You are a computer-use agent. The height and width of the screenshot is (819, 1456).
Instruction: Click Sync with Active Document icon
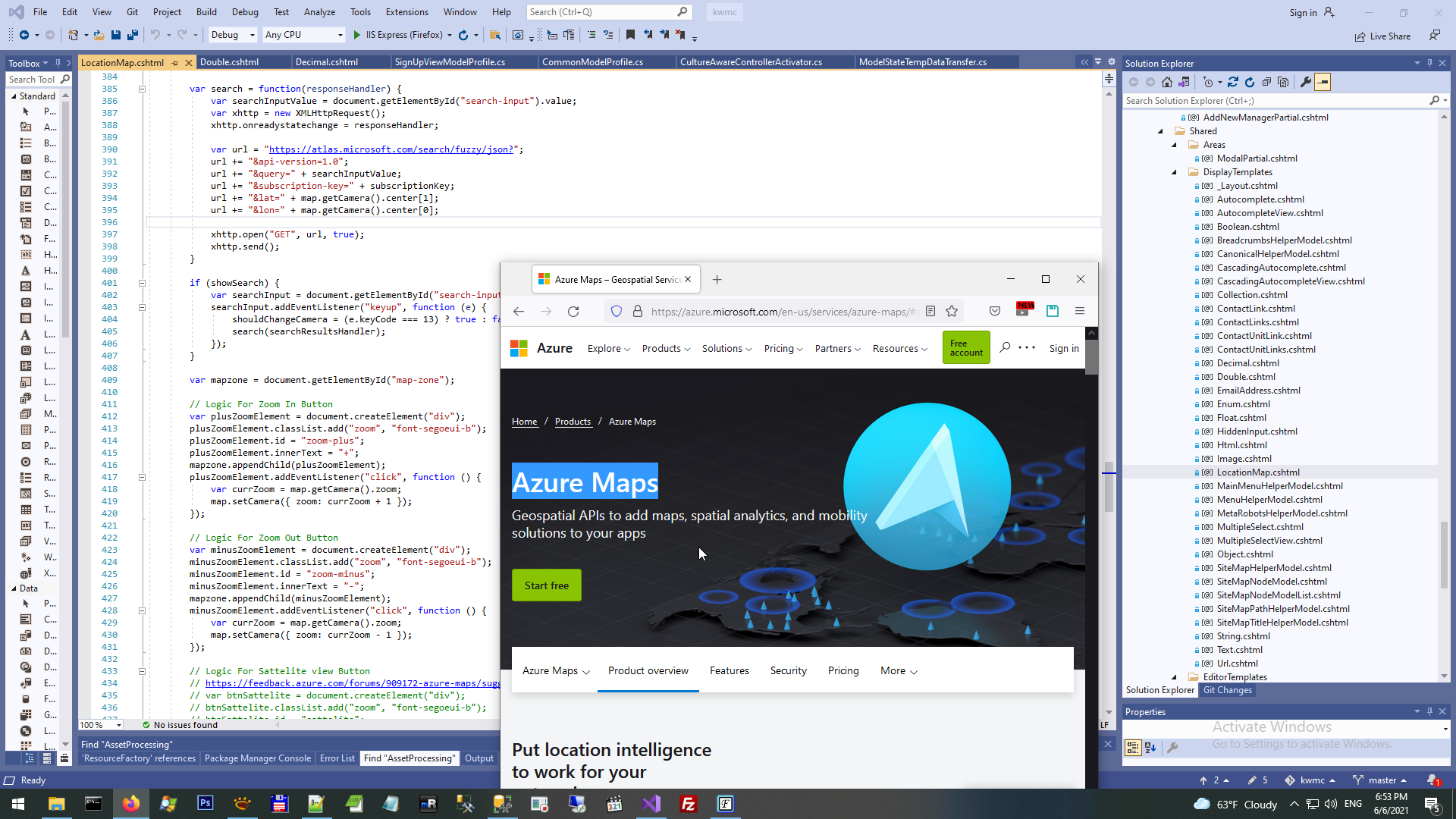pos(1233,82)
